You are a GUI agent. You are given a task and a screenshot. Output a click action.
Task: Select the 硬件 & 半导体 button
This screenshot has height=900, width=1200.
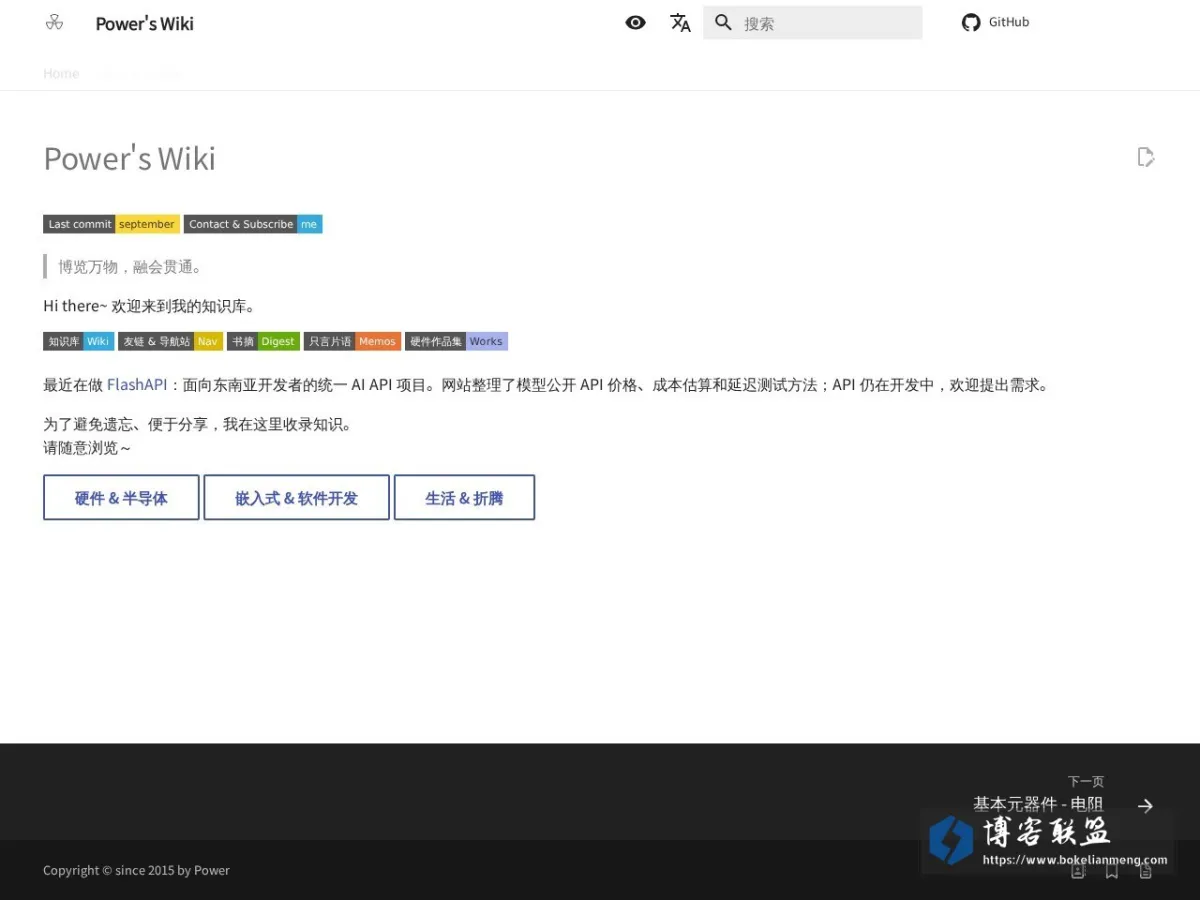point(121,497)
